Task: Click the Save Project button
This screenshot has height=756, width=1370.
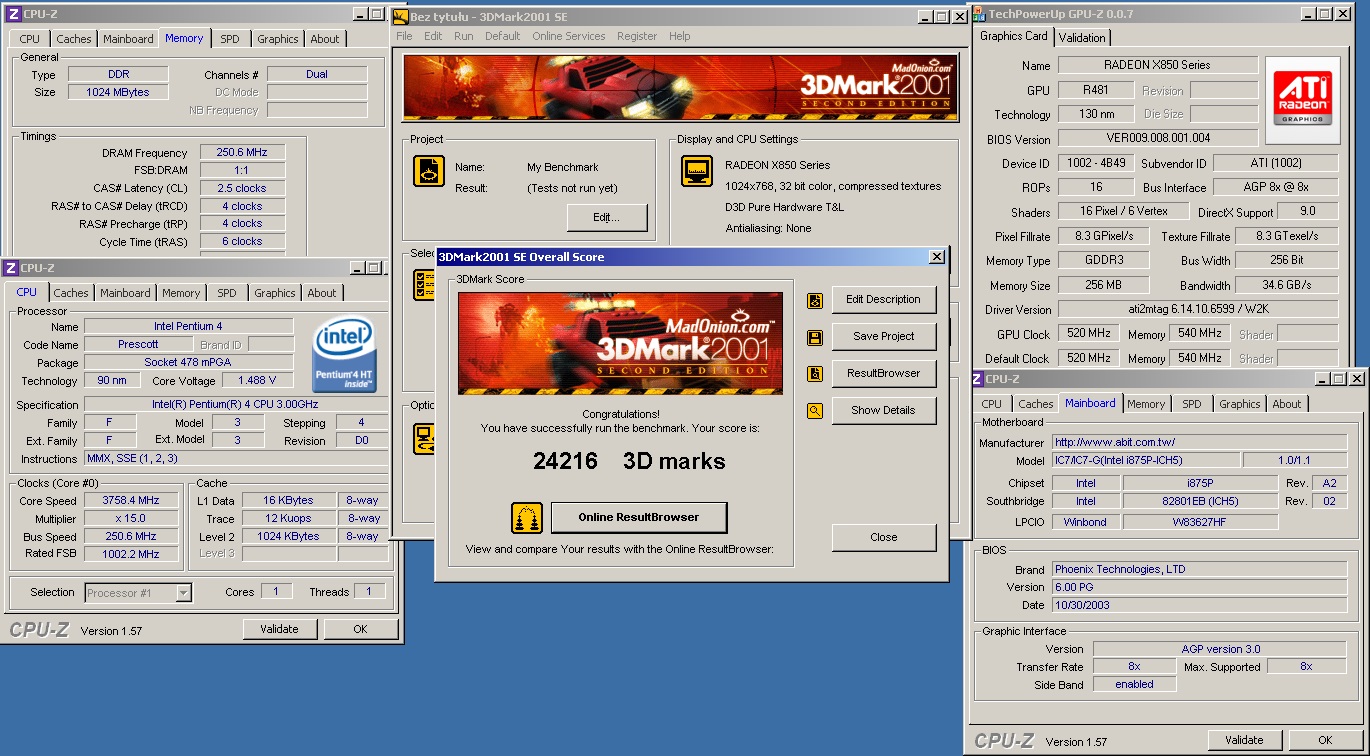Action: click(884, 336)
